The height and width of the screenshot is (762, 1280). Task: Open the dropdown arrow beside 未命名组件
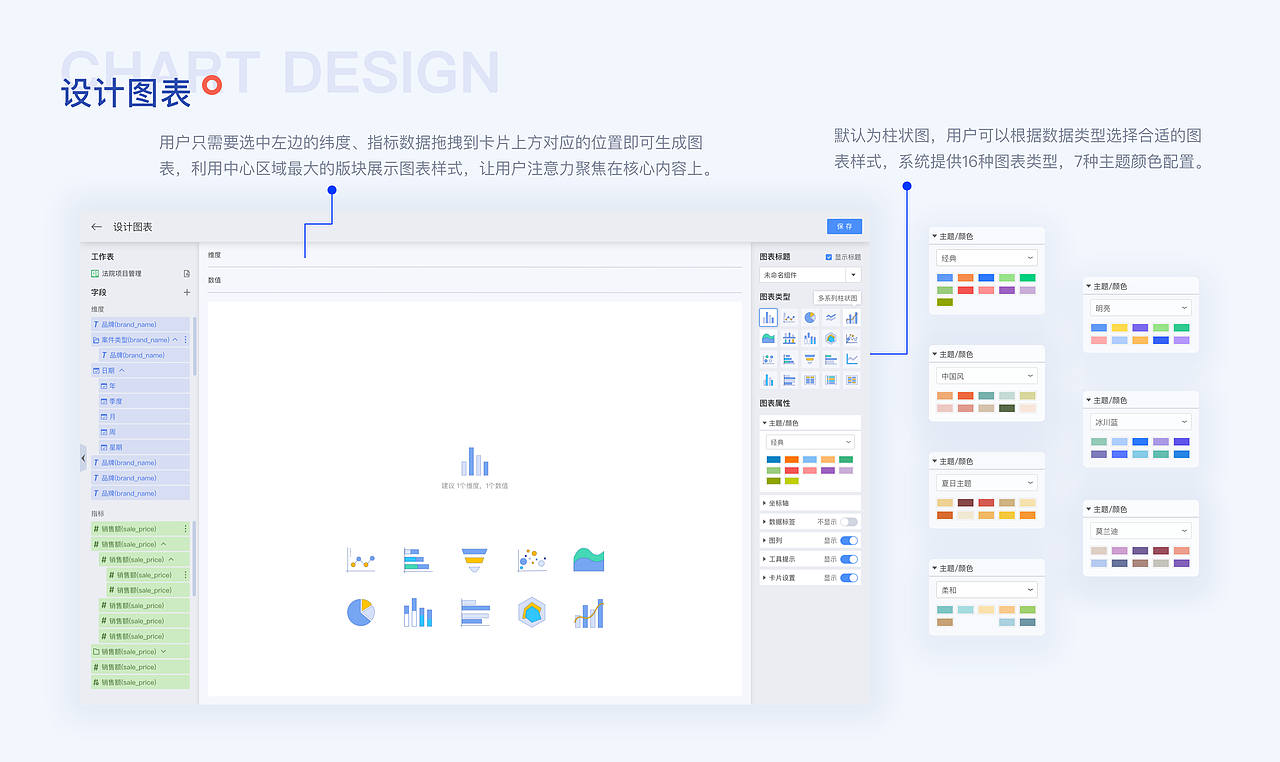(853, 274)
